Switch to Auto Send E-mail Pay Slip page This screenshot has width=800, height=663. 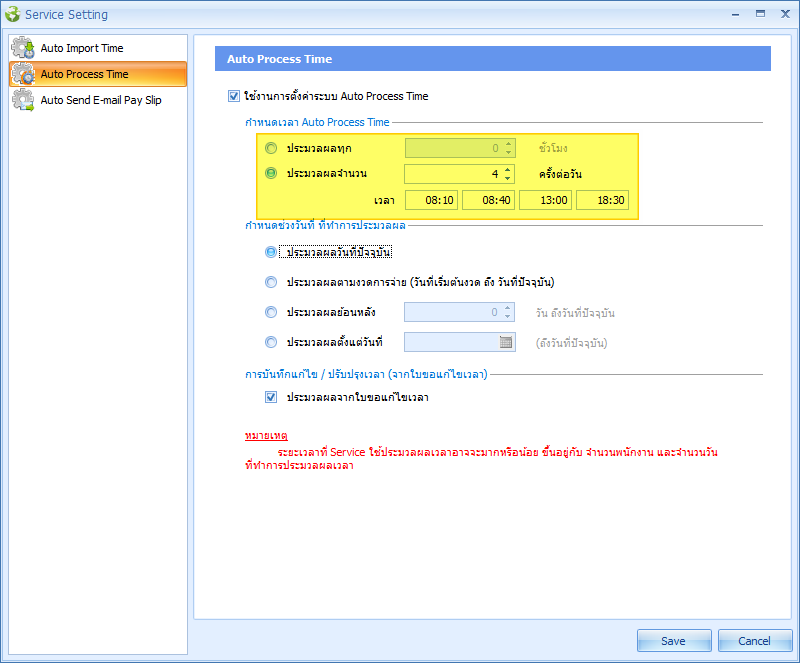pyautogui.click(x=100, y=100)
